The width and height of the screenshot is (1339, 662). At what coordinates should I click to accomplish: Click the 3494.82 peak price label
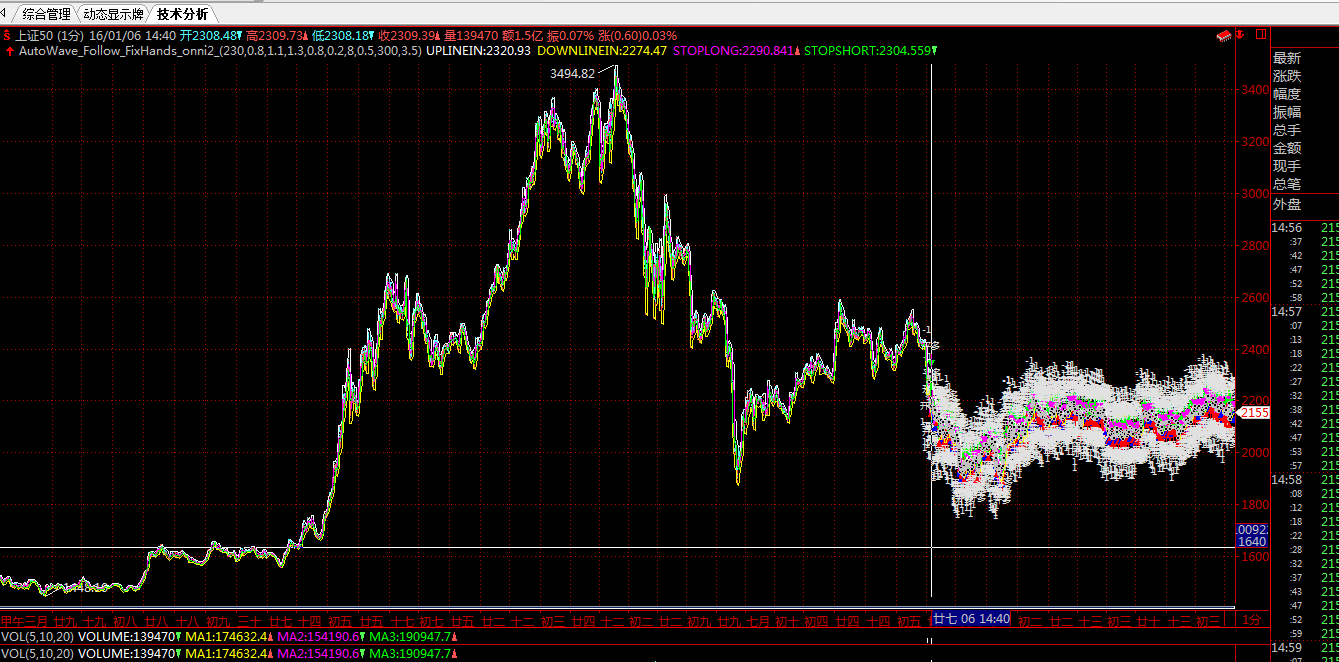tap(572, 73)
